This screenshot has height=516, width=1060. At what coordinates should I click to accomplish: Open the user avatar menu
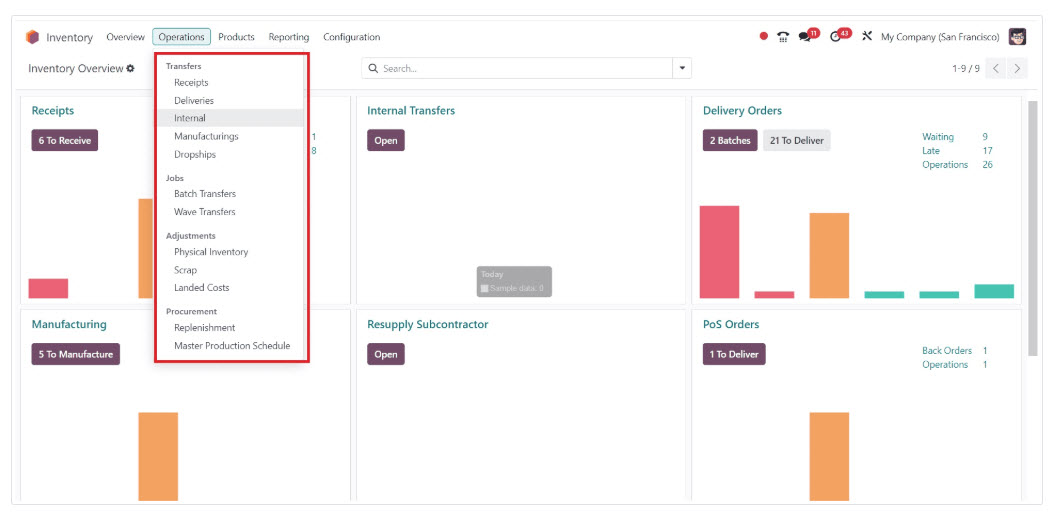pos(1017,37)
